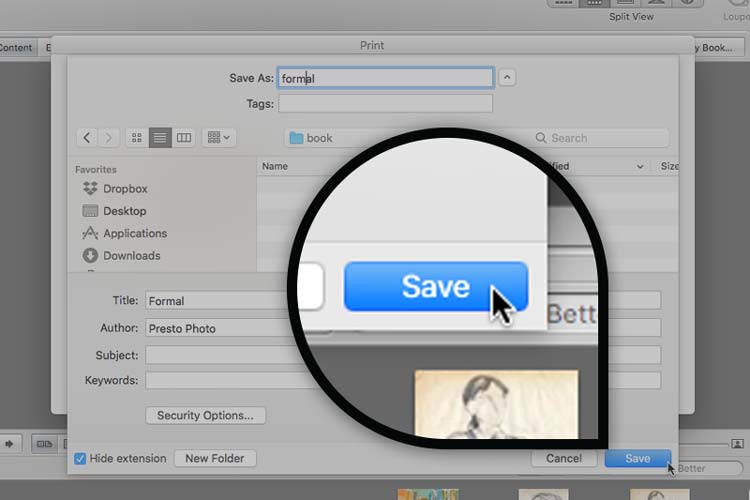
Task: Click the Security Options button
Action: tap(205, 415)
